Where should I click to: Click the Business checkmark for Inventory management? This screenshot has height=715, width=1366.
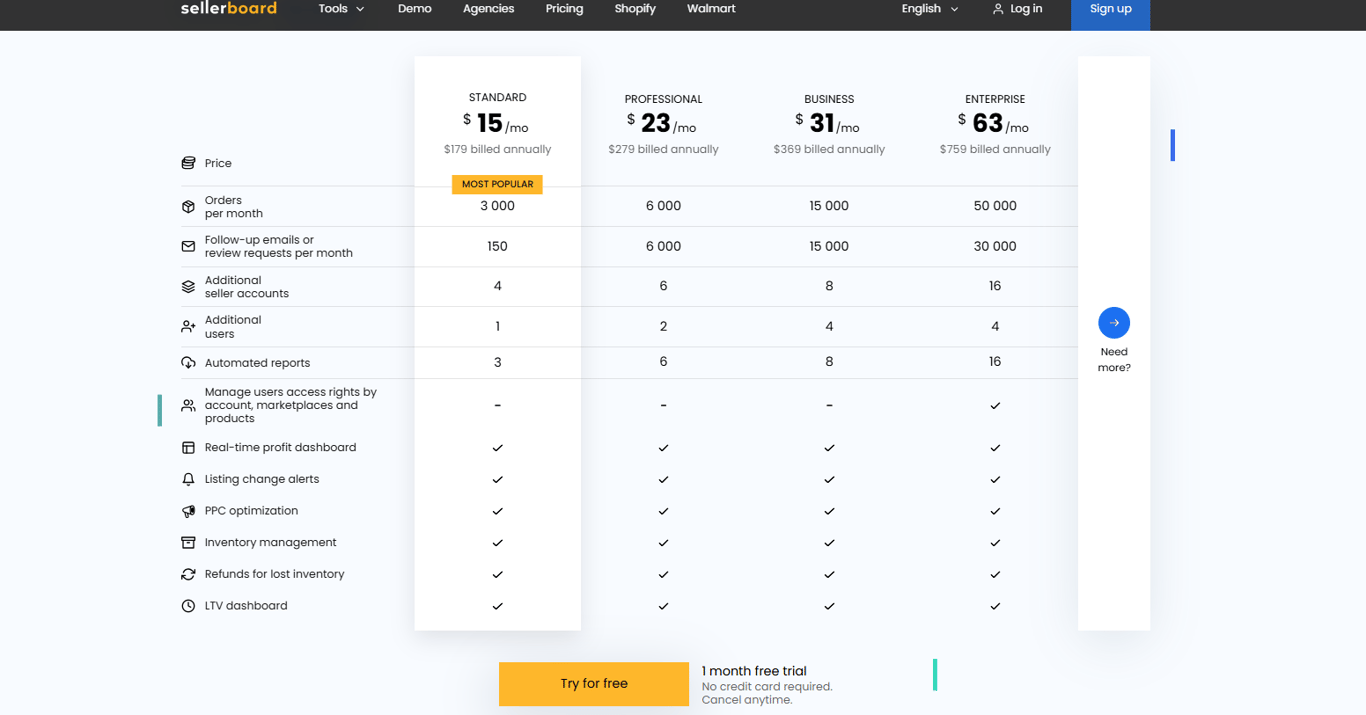tap(829, 543)
